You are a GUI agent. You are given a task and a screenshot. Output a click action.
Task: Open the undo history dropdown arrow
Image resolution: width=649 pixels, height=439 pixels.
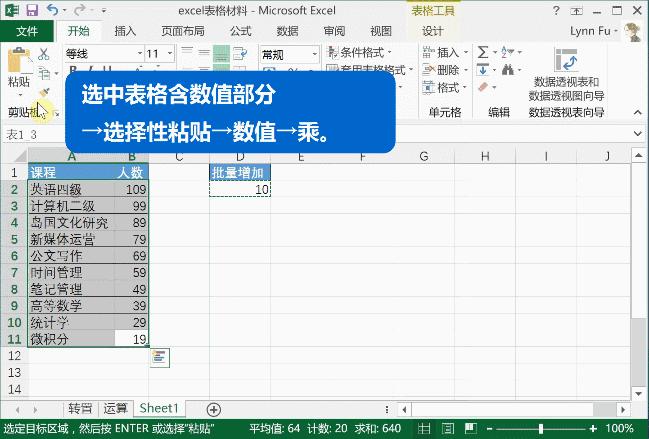(65, 10)
